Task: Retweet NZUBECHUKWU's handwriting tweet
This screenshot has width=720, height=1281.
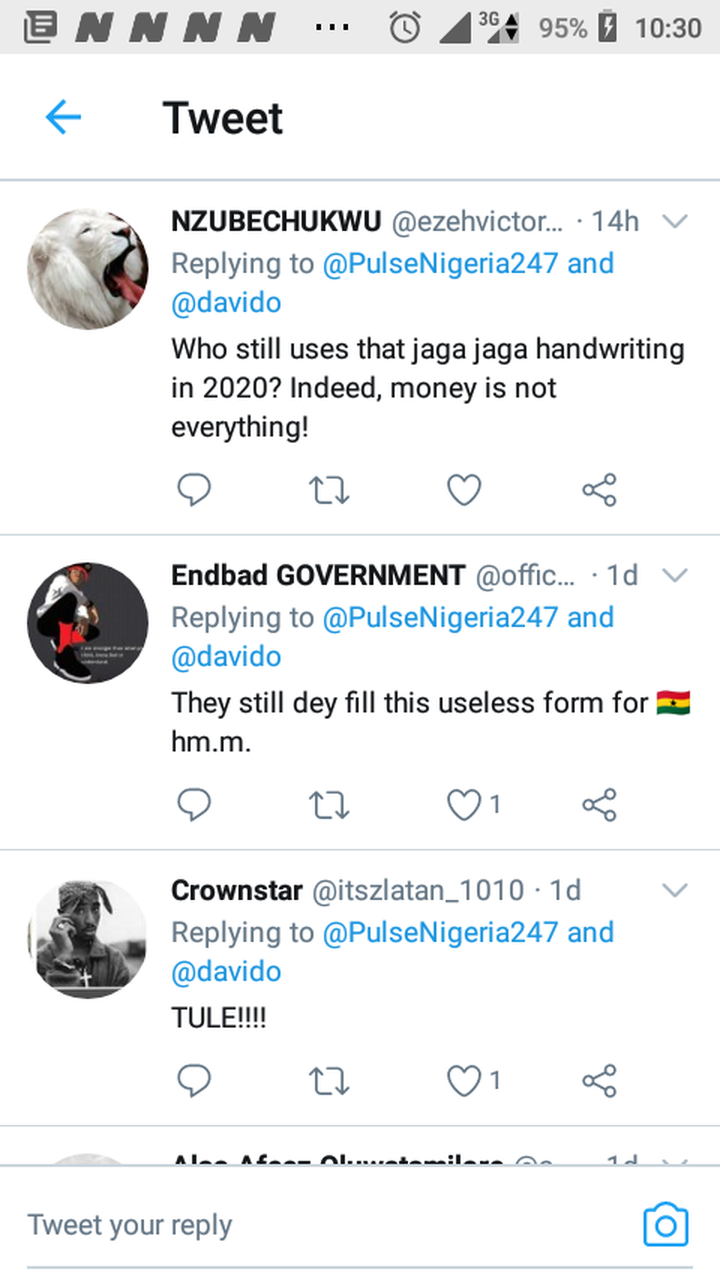Action: (329, 490)
